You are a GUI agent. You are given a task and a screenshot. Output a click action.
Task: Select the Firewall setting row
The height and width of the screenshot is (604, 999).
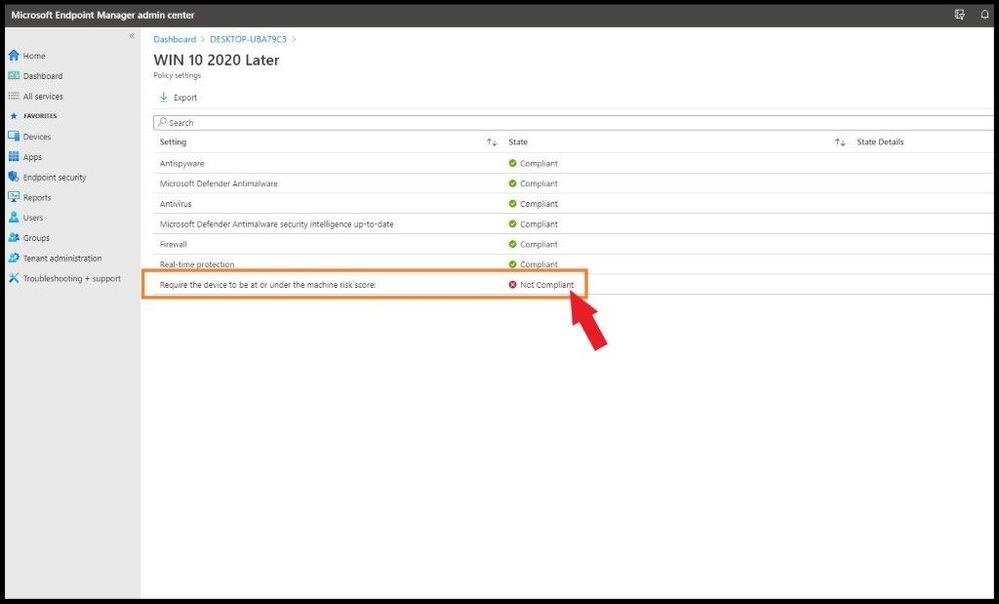[573, 244]
